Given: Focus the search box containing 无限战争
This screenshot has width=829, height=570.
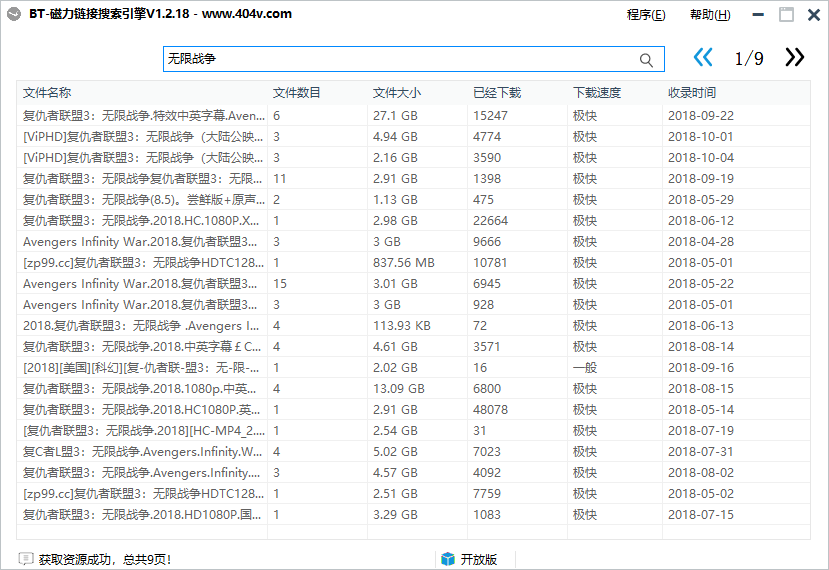Looking at the screenshot, I should pos(400,60).
